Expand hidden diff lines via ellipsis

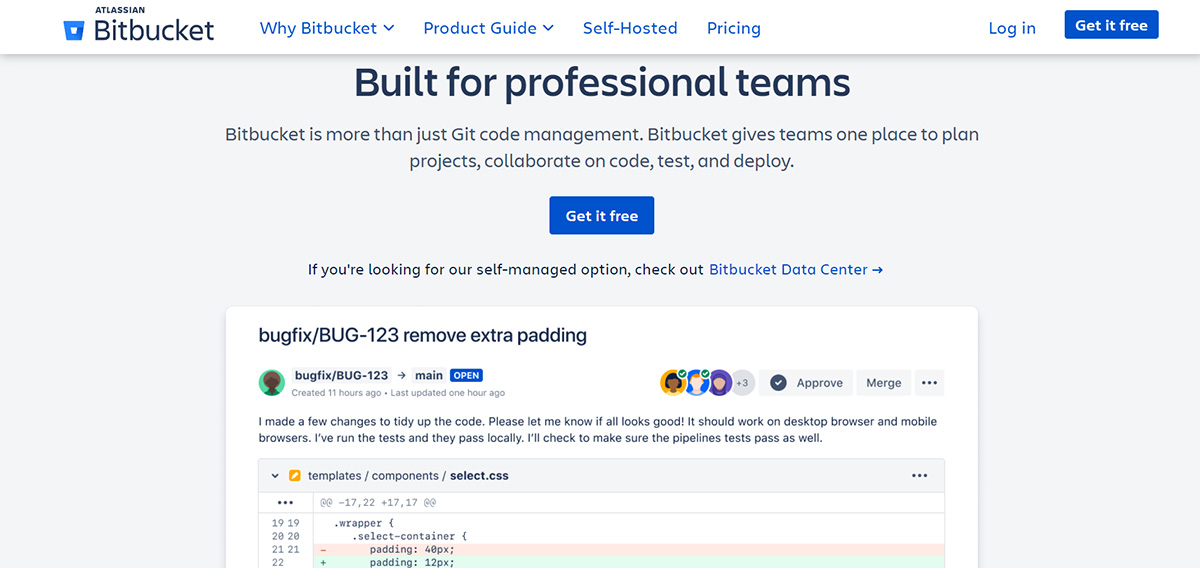coord(285,502)
